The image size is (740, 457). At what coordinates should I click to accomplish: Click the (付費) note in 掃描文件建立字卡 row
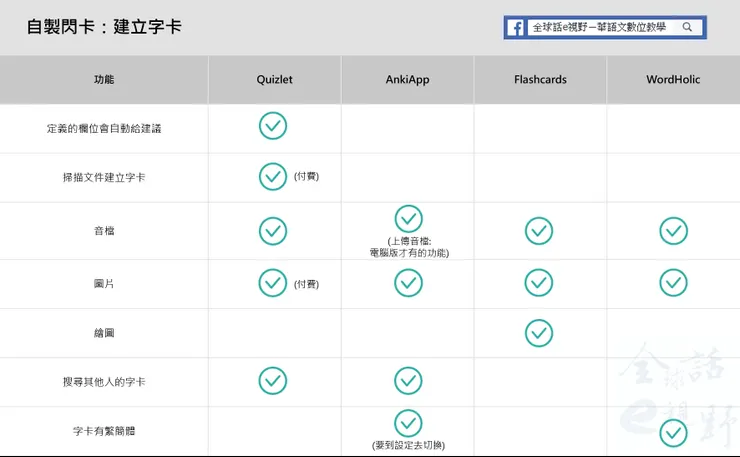tap(306, 176)
